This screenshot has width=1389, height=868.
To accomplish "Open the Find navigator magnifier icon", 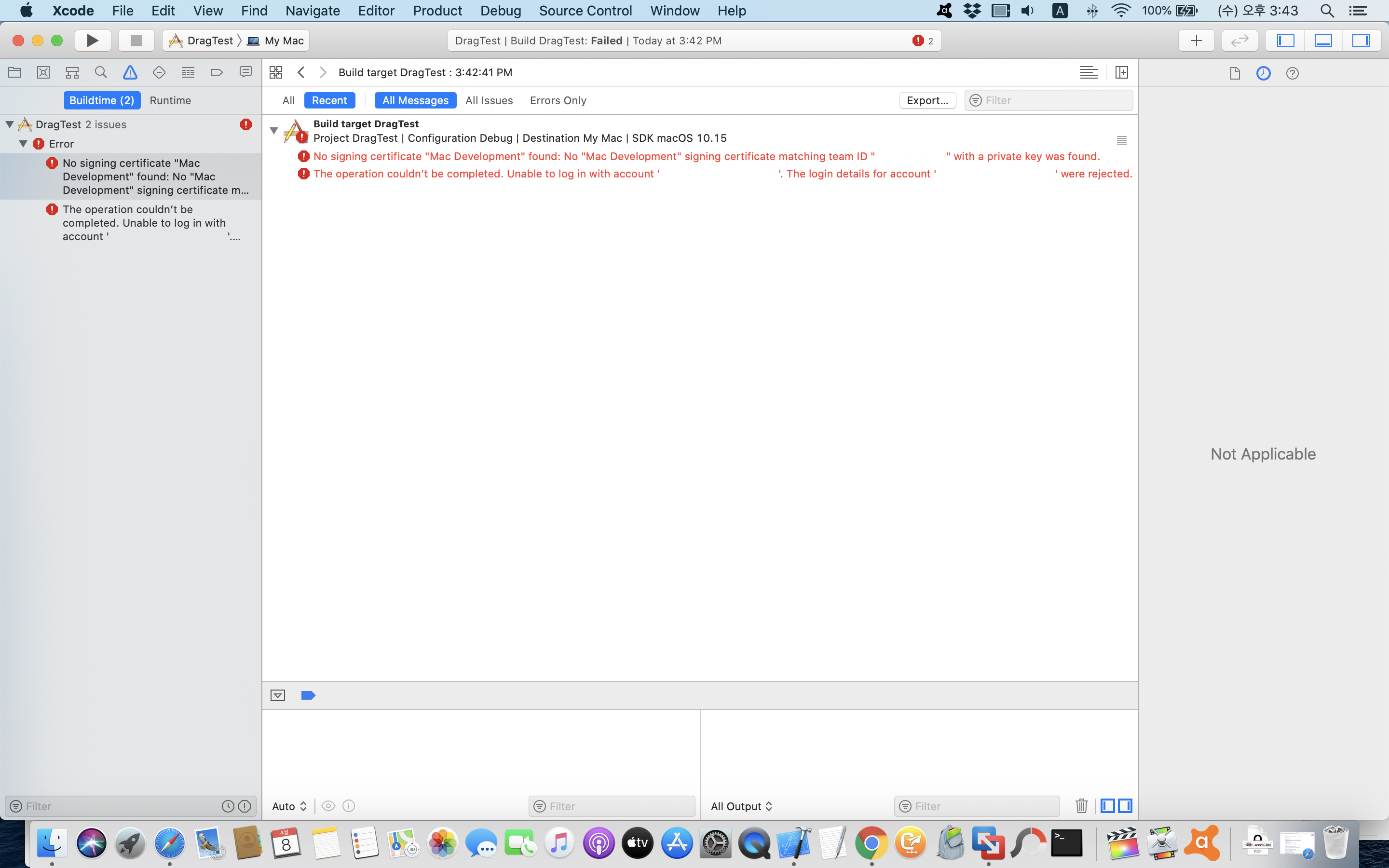I will coord(101,72).
